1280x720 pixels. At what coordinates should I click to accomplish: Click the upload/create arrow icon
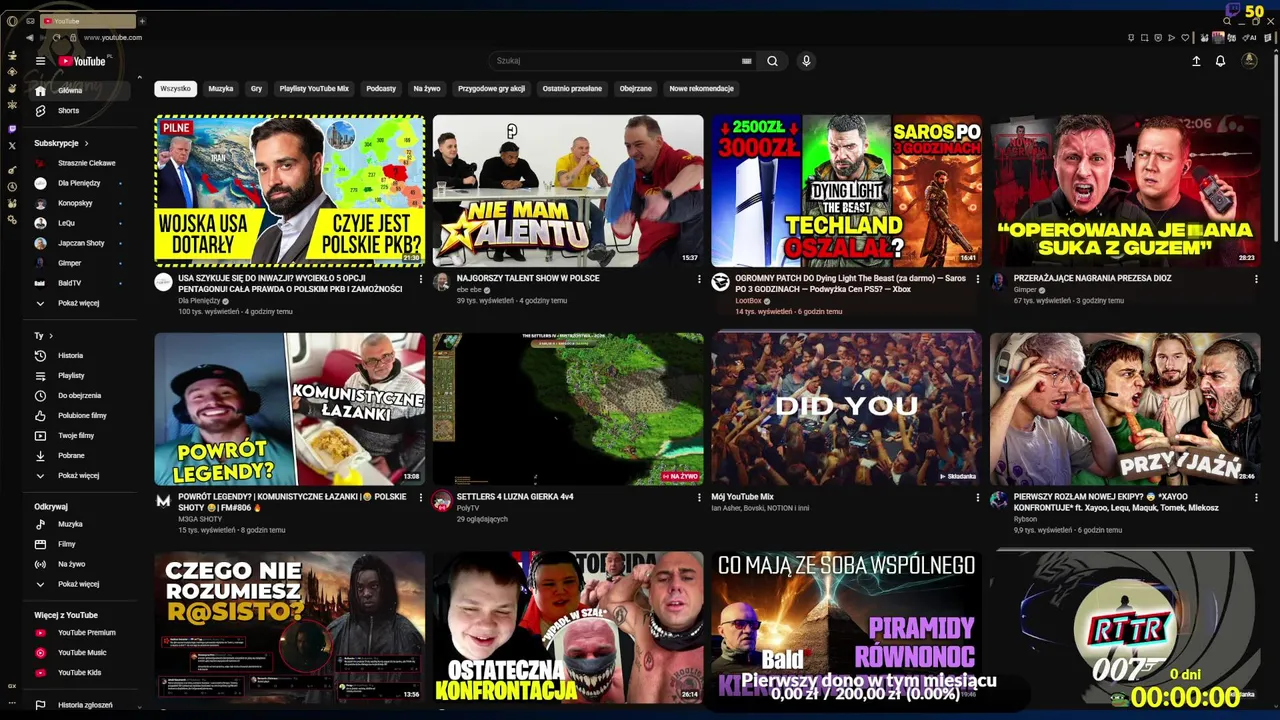coord(1196,61)
